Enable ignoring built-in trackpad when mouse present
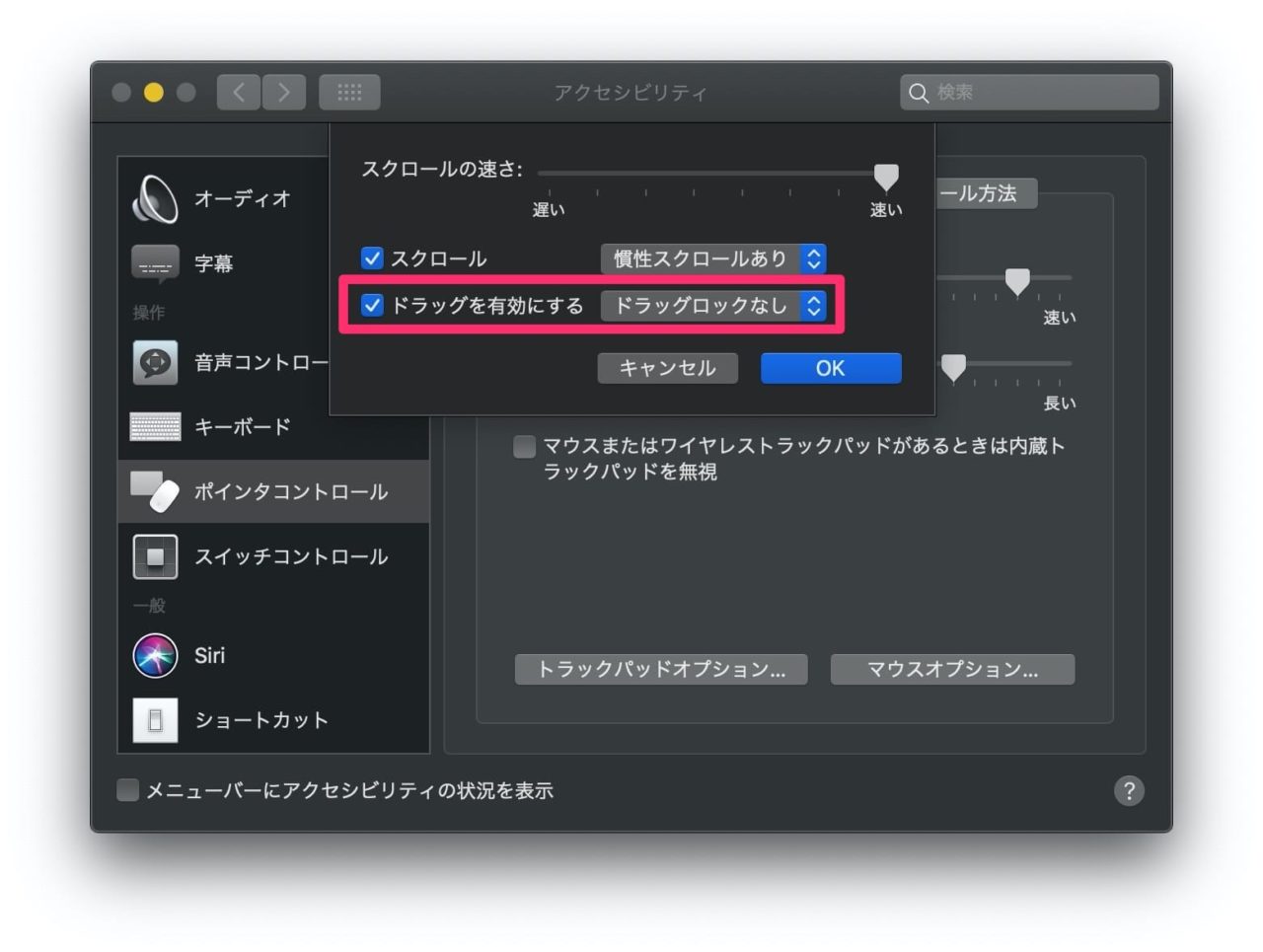The width and height of the screenshot is (1263, 952). click(523, 446)
